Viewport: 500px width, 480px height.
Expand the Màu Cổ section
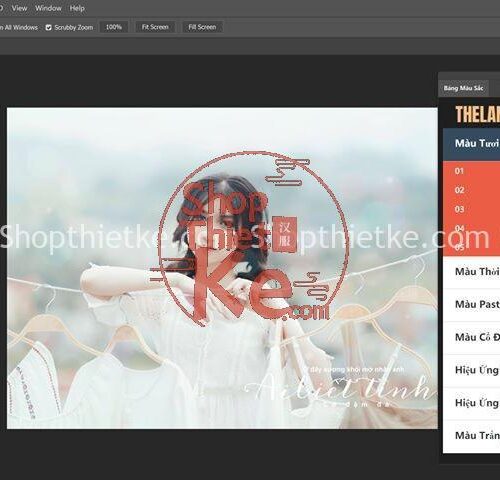tap(472, 337)
